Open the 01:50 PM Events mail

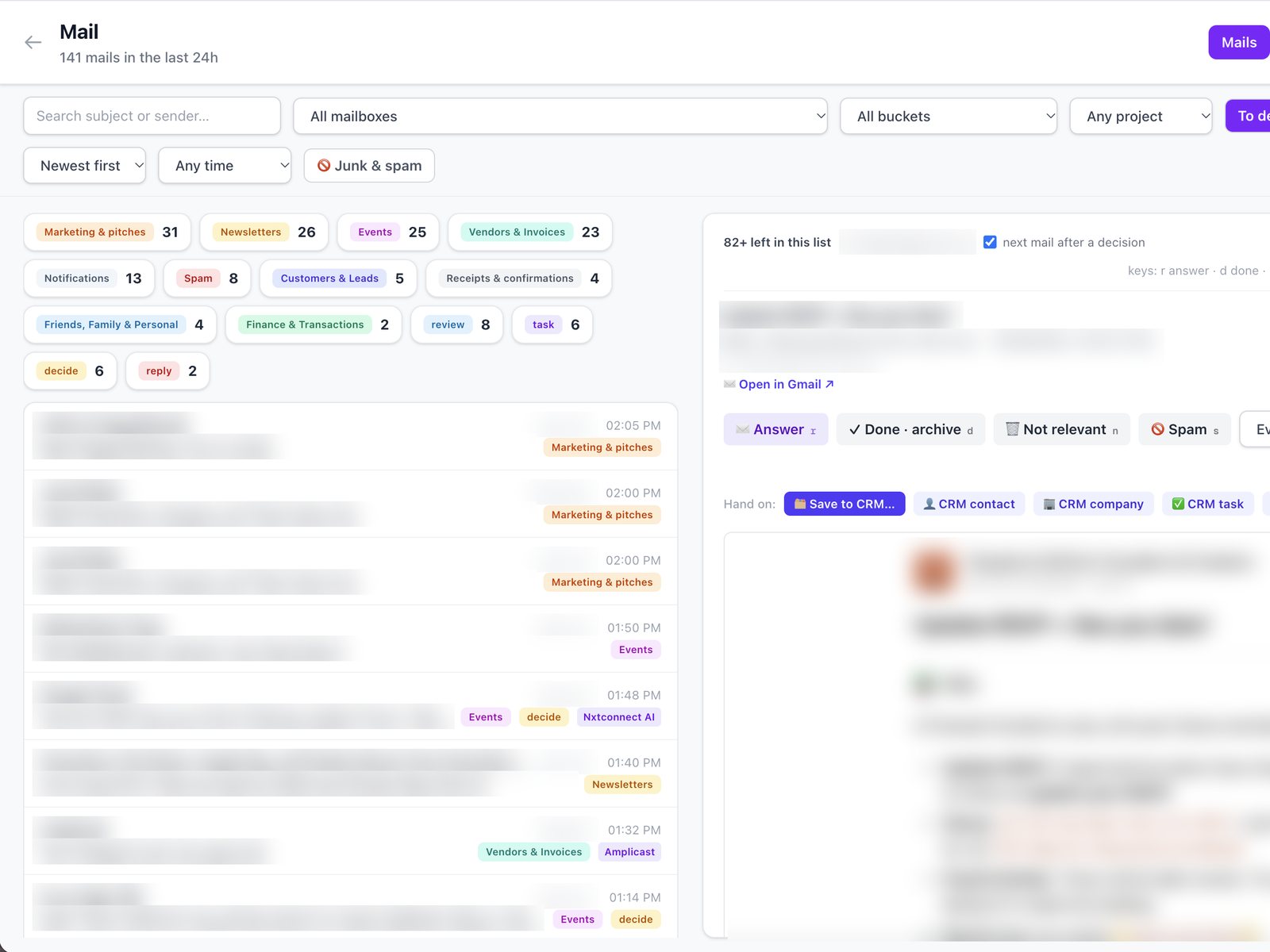tap(351, 639)
